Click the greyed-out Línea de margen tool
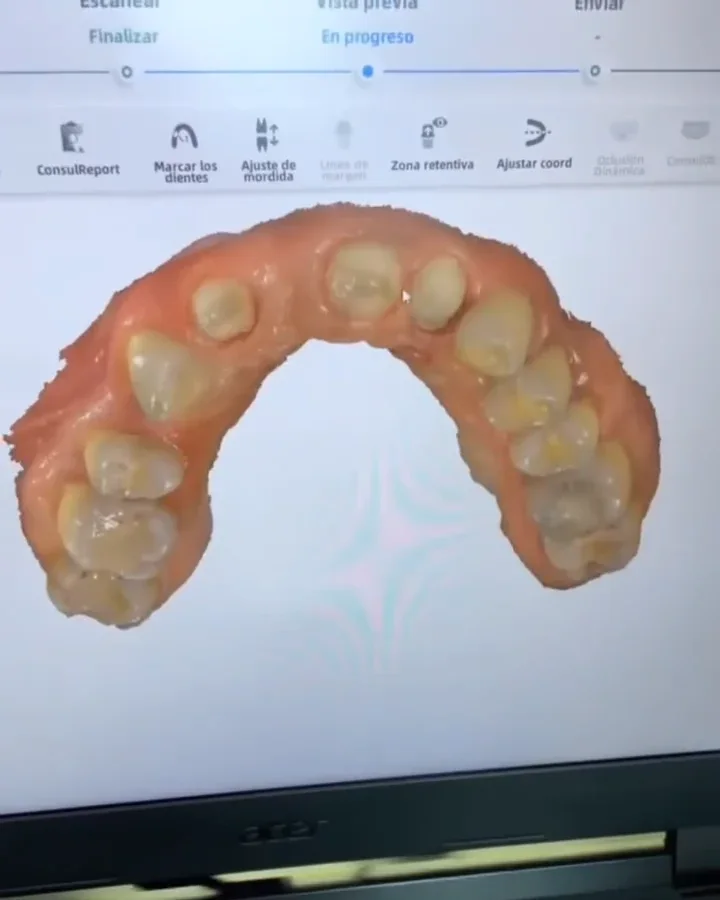The image size is (720, 900). [x=343, y=149]
